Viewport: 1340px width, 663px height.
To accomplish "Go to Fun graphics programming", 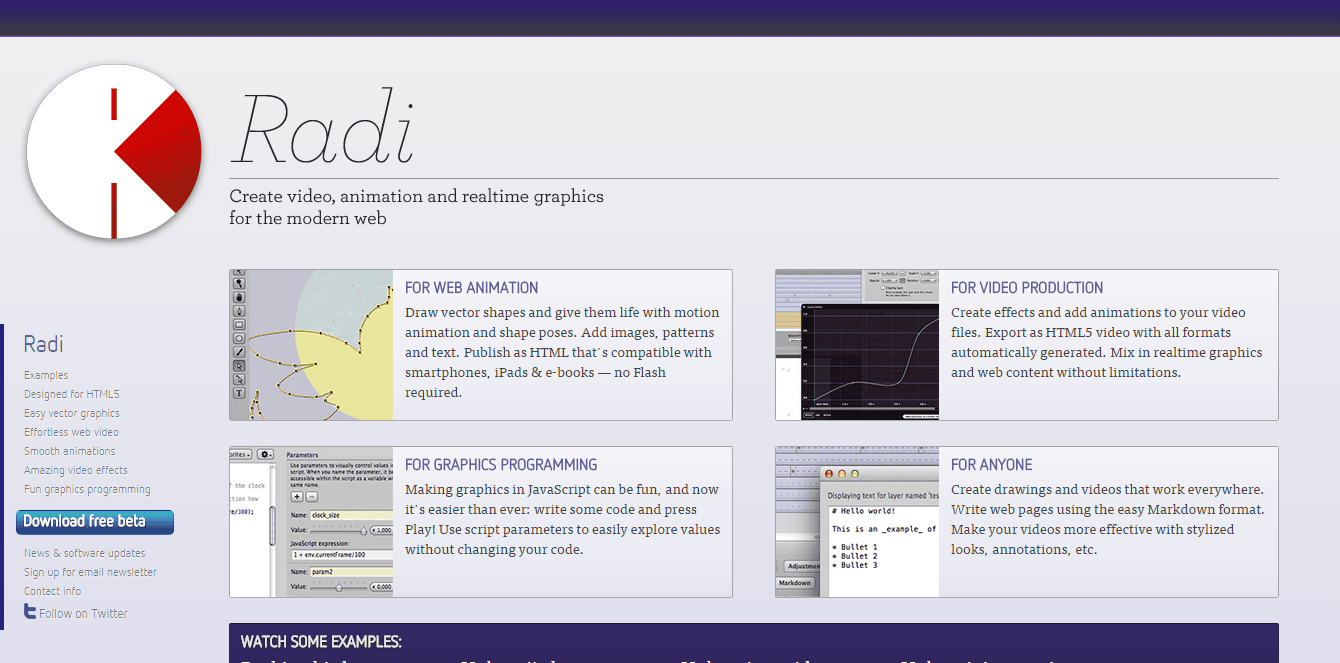I will (x=87, y=489).
